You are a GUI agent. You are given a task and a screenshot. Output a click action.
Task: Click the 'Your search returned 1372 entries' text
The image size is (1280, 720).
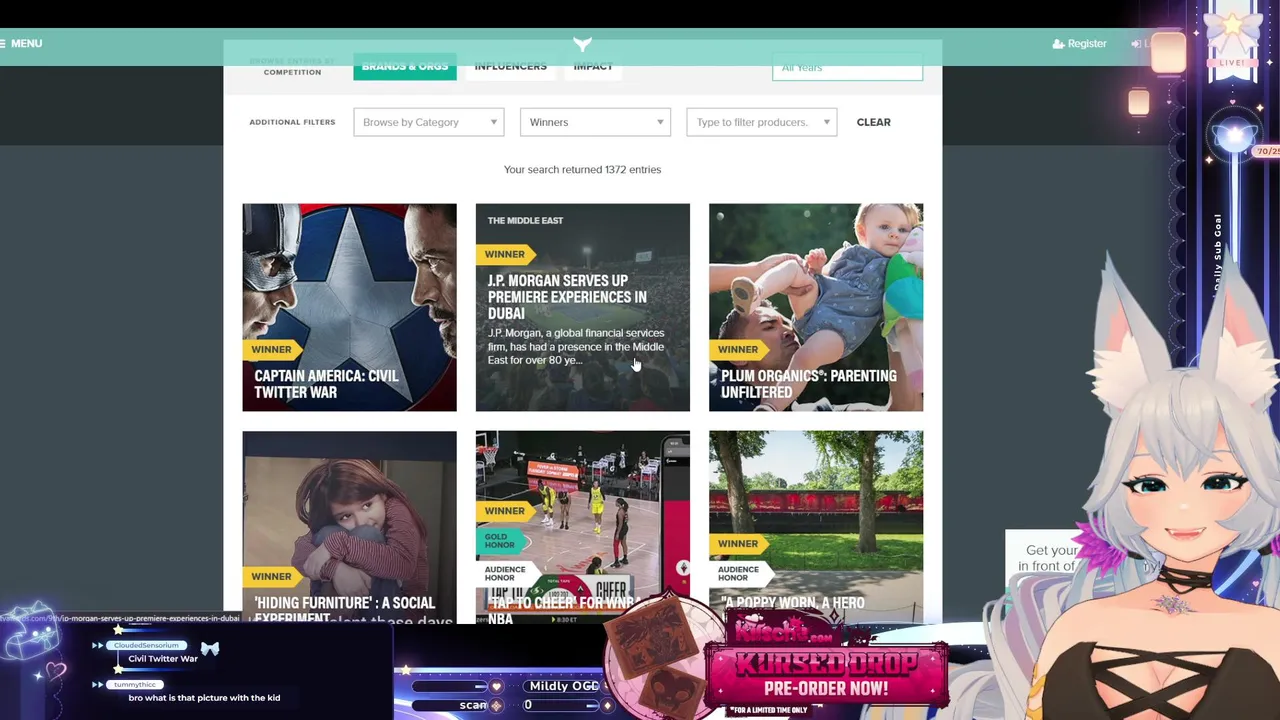click(582, 169)
